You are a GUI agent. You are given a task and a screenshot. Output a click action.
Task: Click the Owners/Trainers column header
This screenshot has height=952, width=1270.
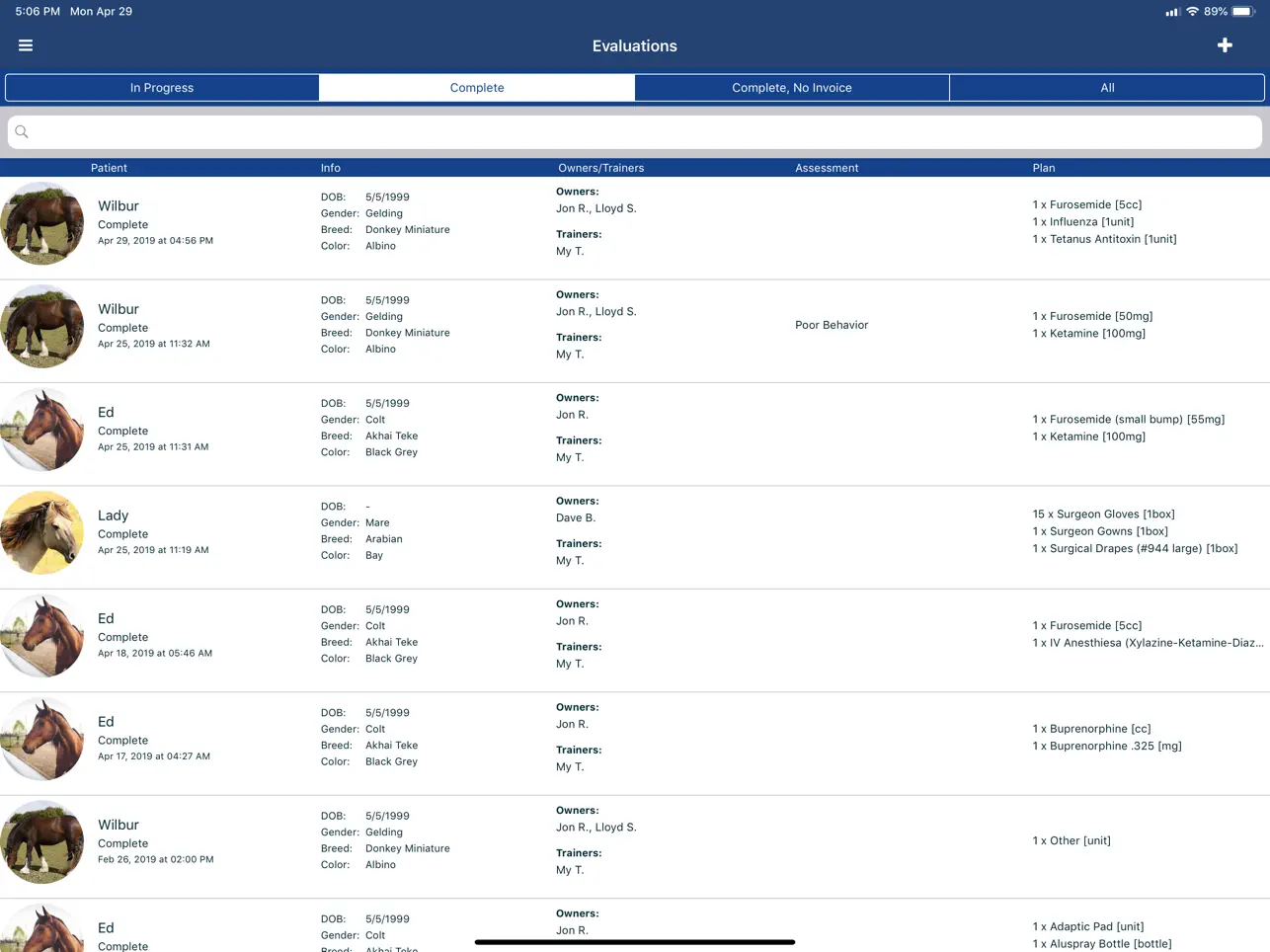pos(600,168)
